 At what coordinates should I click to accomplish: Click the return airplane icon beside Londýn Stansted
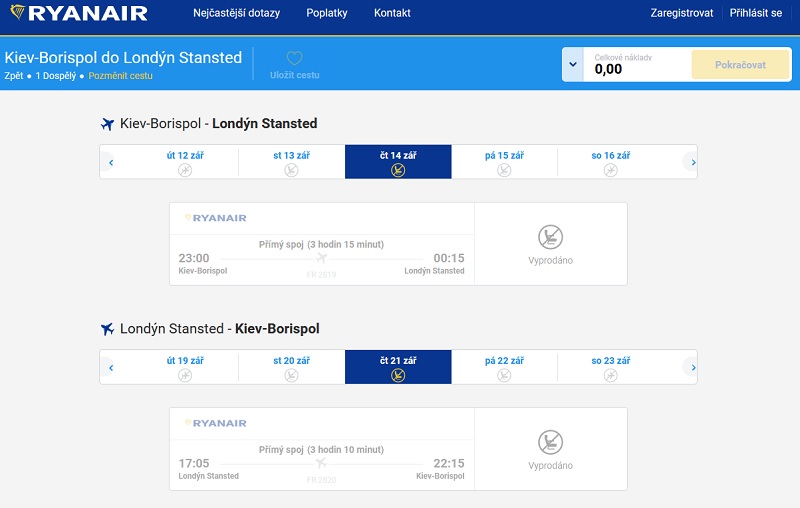[107, 329]
